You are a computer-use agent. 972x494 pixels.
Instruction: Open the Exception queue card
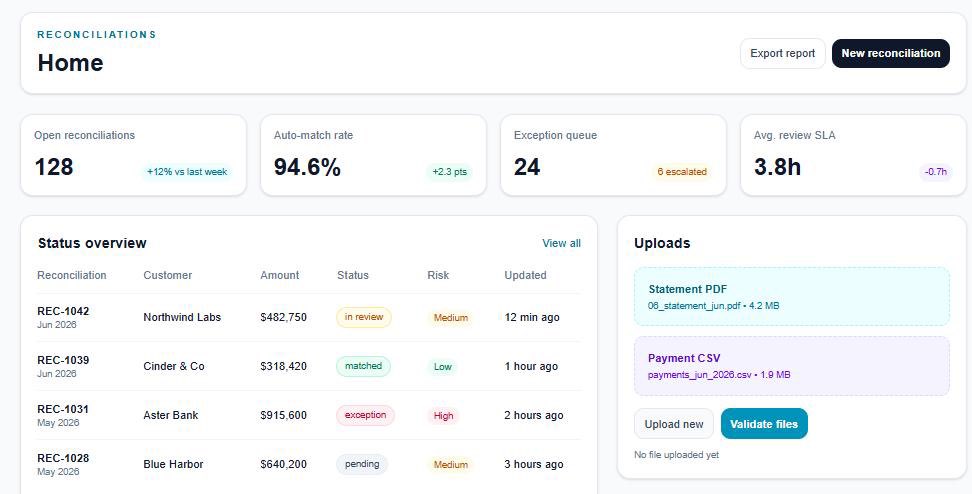[x=613, y=155]
